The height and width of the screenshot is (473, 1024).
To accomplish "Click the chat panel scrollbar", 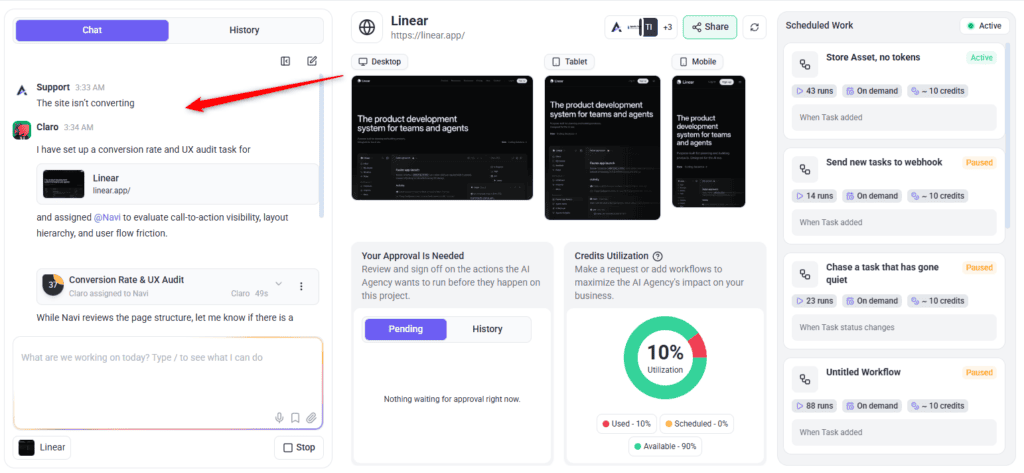I will pos(321,147).
